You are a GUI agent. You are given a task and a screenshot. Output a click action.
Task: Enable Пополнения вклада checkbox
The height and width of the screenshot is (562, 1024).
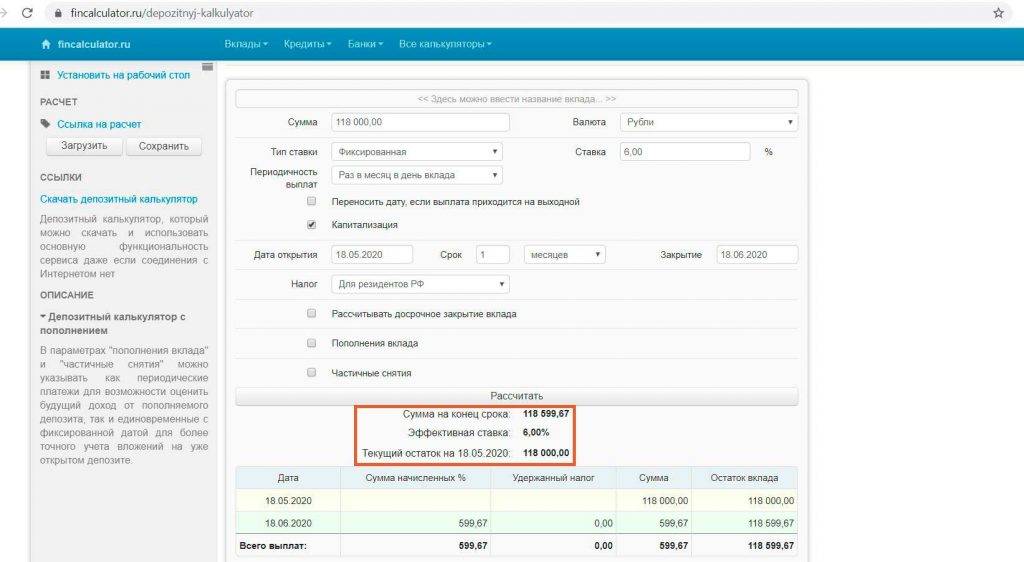pyautogui.click(x=312, y=343)
